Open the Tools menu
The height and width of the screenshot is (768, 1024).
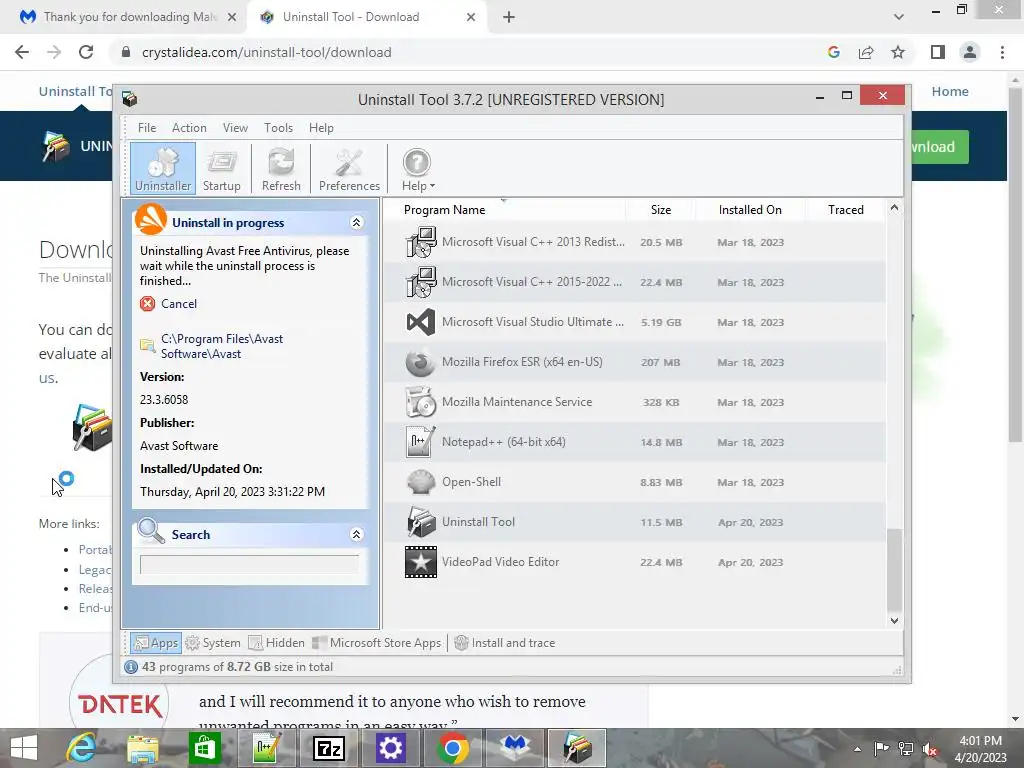tap(278, 128)
